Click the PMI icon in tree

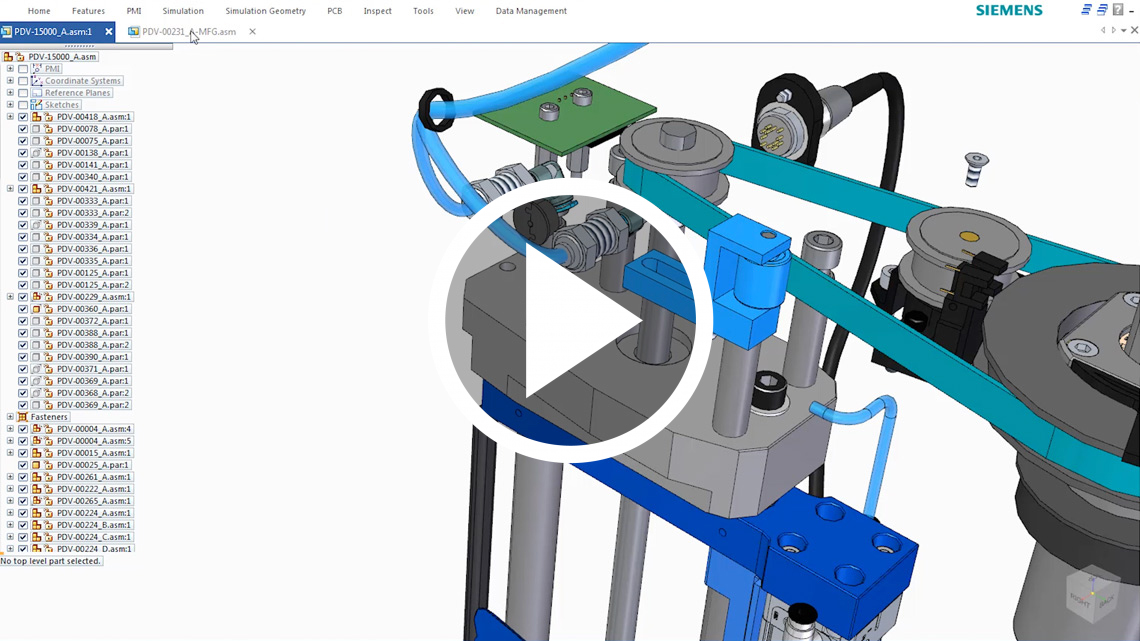point(36,69)
